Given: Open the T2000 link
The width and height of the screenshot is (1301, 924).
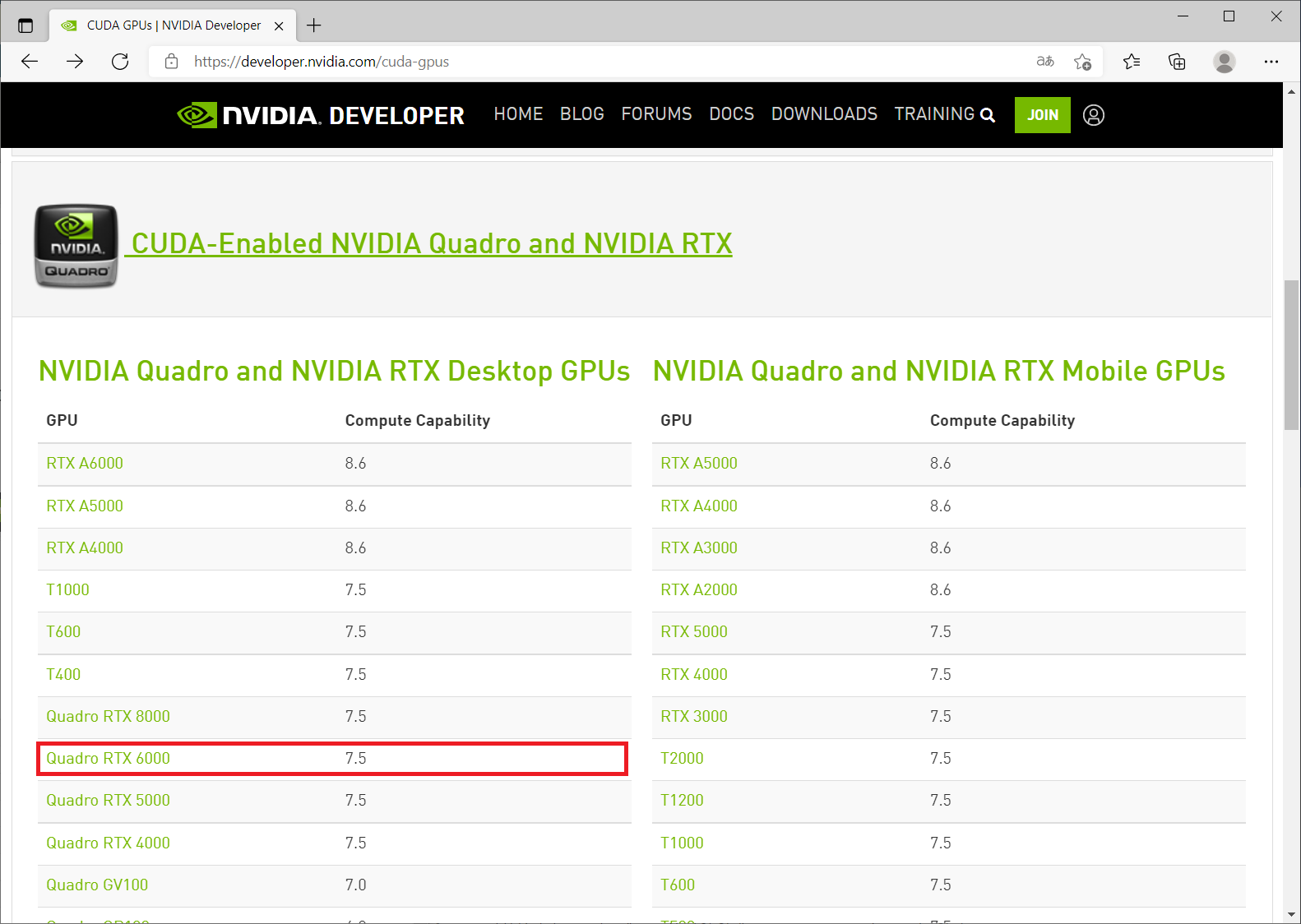Looking at the screenshot, I should coord(682,758).
